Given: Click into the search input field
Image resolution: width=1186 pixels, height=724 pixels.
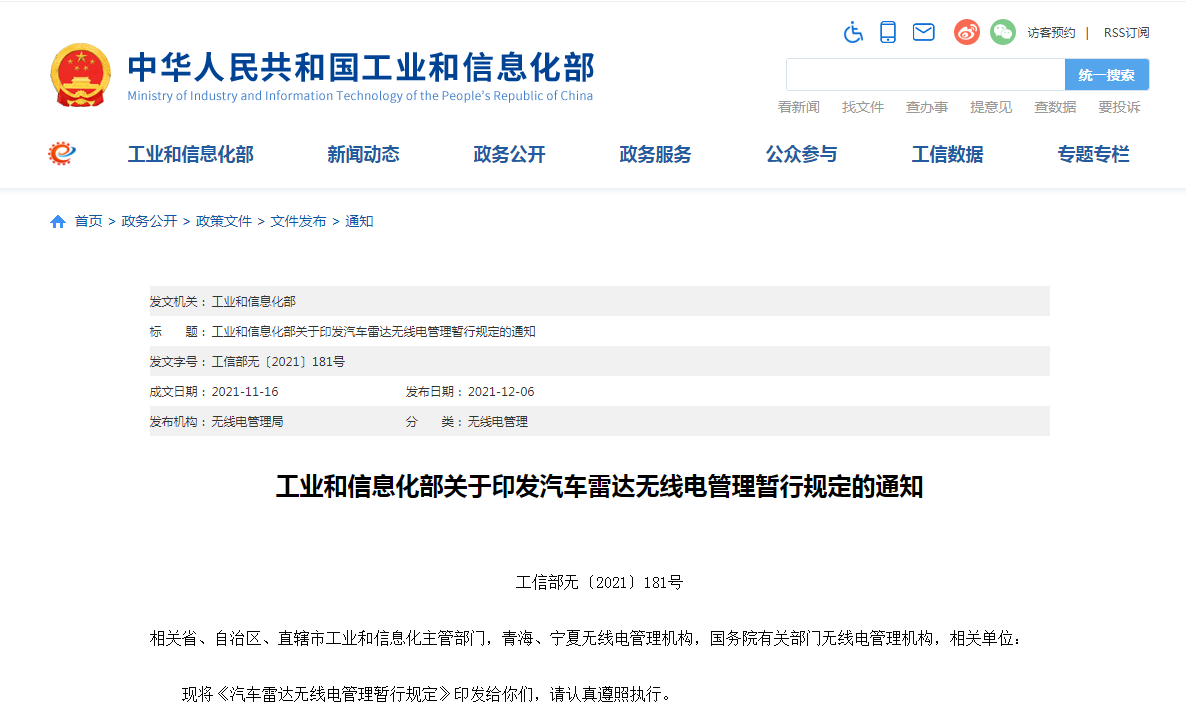Looking at the screenshot, I should coord(925,75).
